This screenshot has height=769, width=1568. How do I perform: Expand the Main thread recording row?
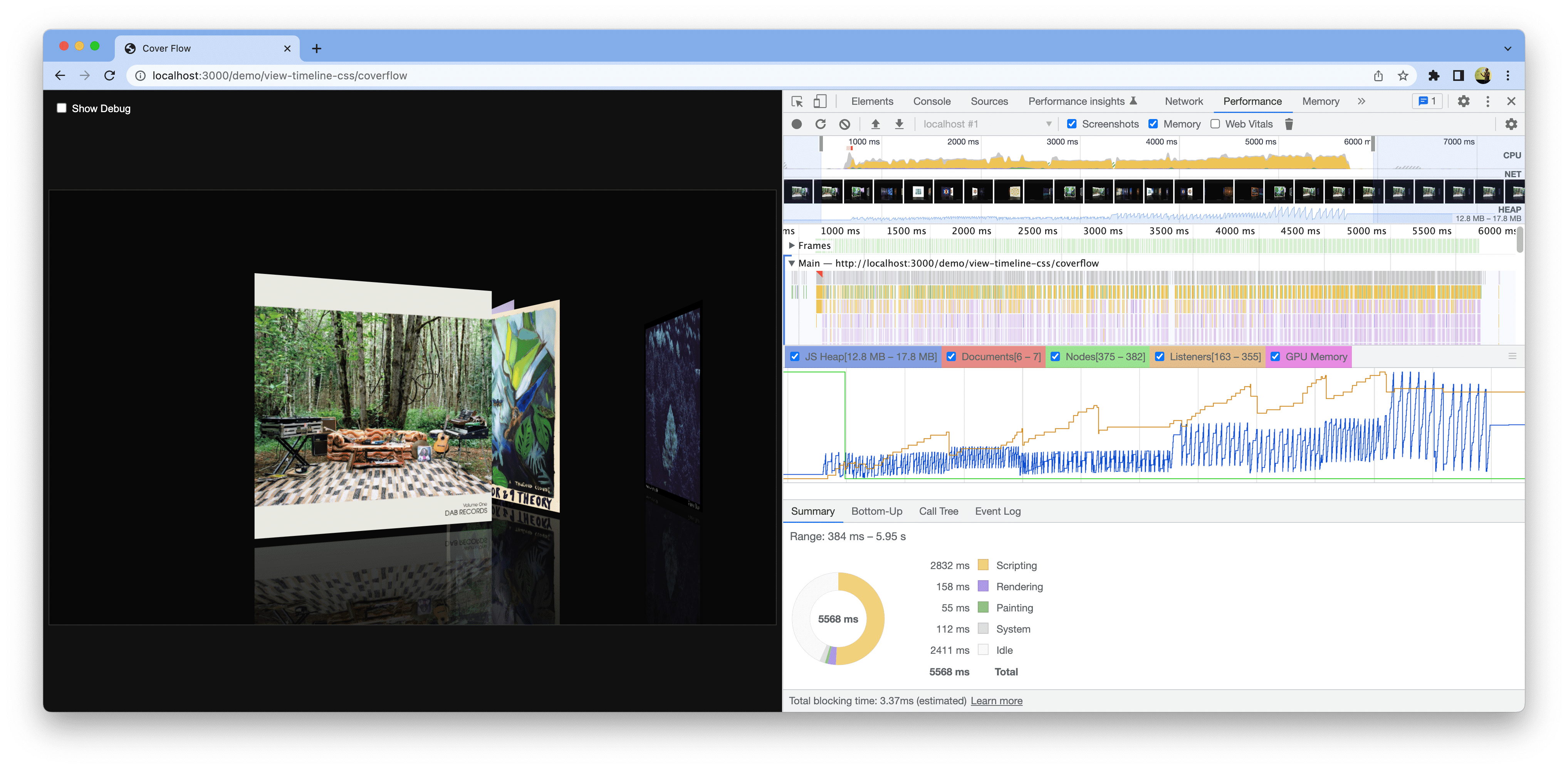coord(793,263)
